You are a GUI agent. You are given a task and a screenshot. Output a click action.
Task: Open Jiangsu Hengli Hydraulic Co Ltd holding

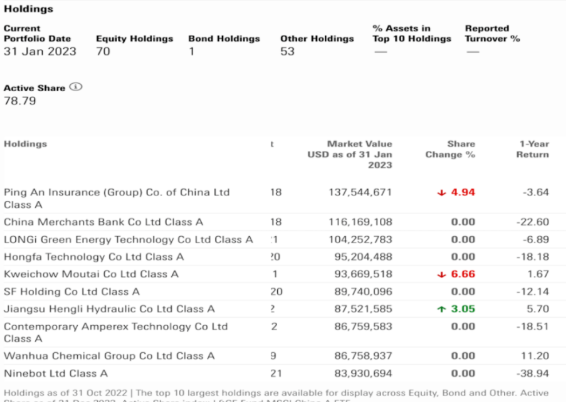pos(109,309)
